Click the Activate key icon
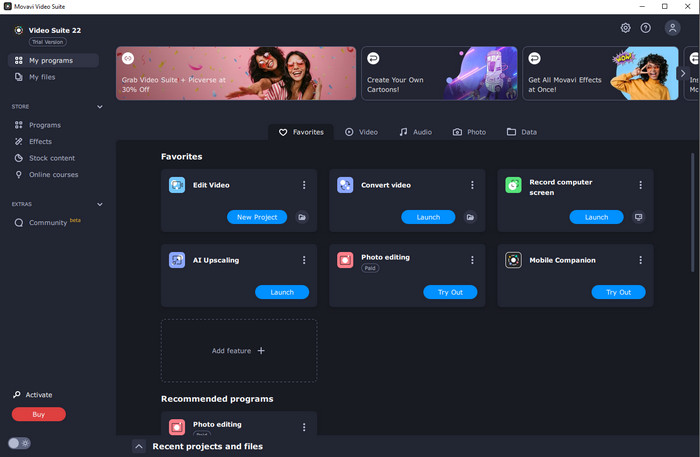 pyautogui.click(x=17, y=395)
